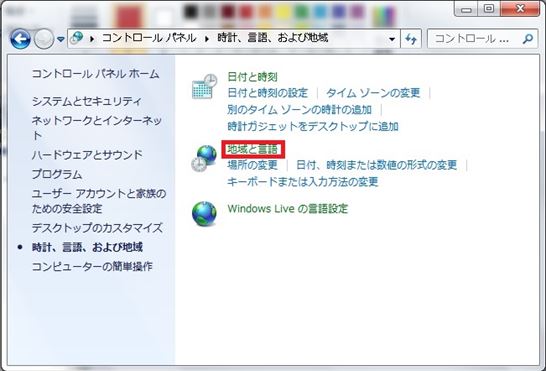Open ネットワークとインターネット category
Screen dimensions: 546x371
click(x=97, y=128)
